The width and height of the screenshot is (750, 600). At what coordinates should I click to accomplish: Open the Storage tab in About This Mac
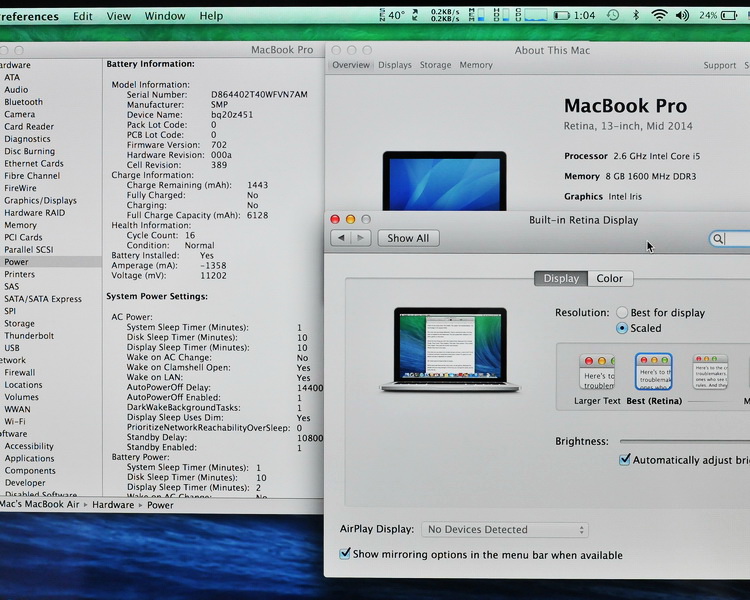[x=435, y=65]
